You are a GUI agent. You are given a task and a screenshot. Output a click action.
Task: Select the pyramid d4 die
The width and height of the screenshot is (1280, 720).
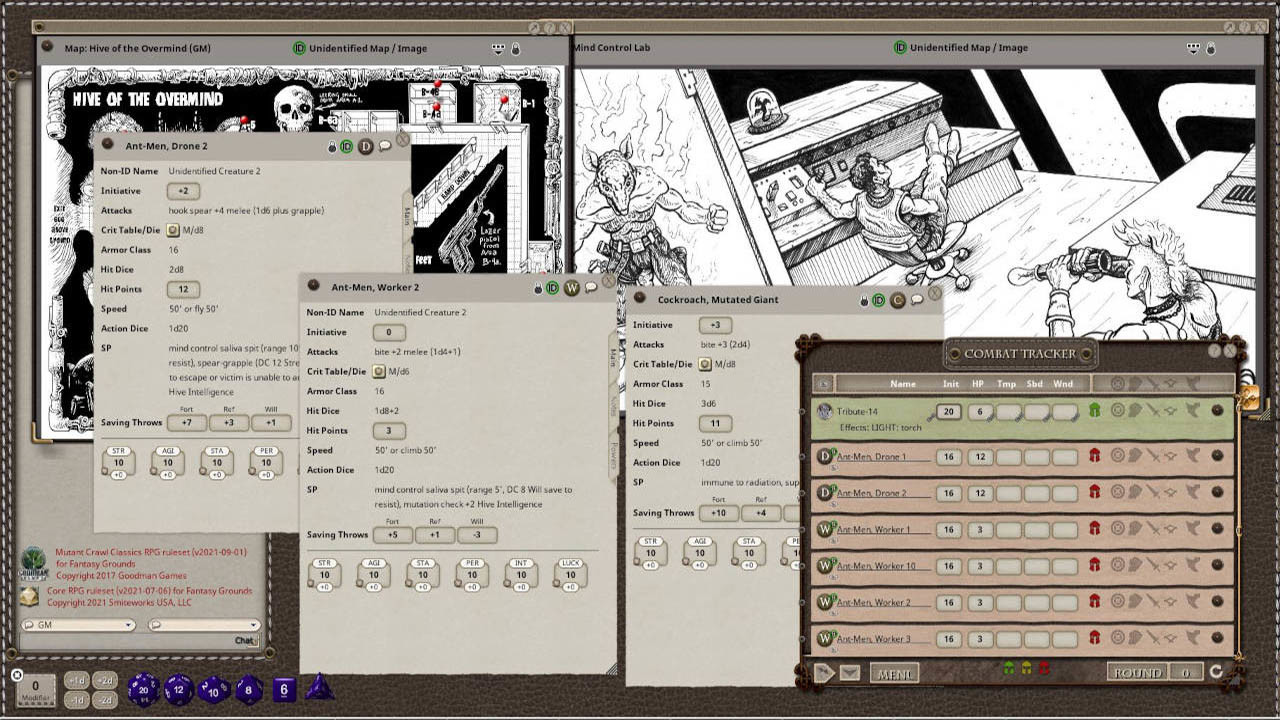pyautogui.click(x=321, y=688)
